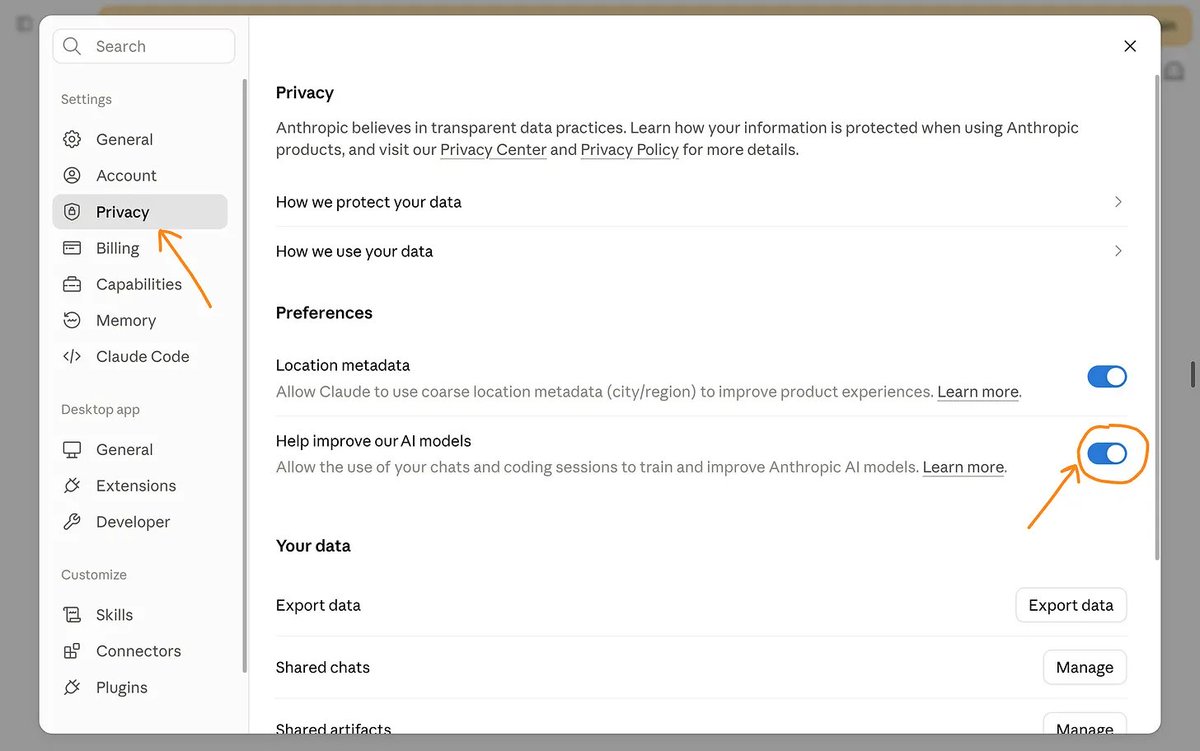Open the Account settings section
The width and height of the screenshot is (1200, 751).
click(x=140, y=175)
